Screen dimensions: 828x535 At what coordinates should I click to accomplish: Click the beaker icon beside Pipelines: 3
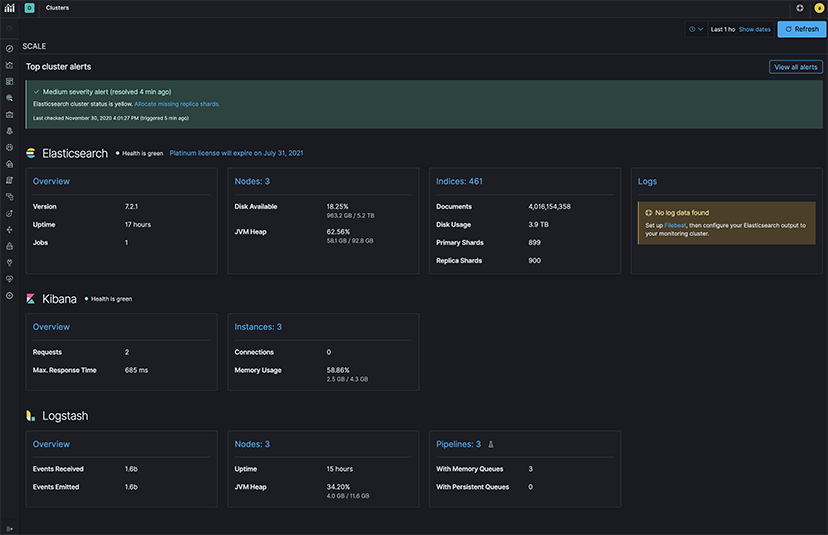pos(491,445)
